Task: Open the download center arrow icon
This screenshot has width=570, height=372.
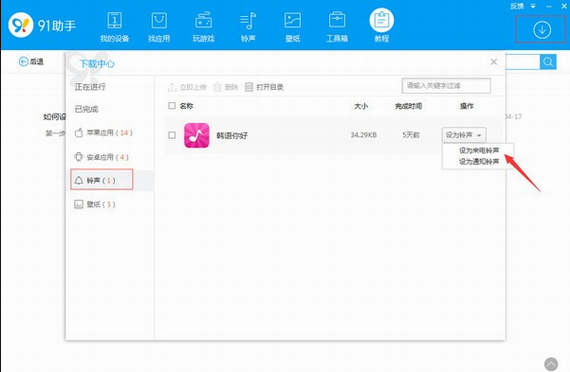Action: tap(542, 30)
